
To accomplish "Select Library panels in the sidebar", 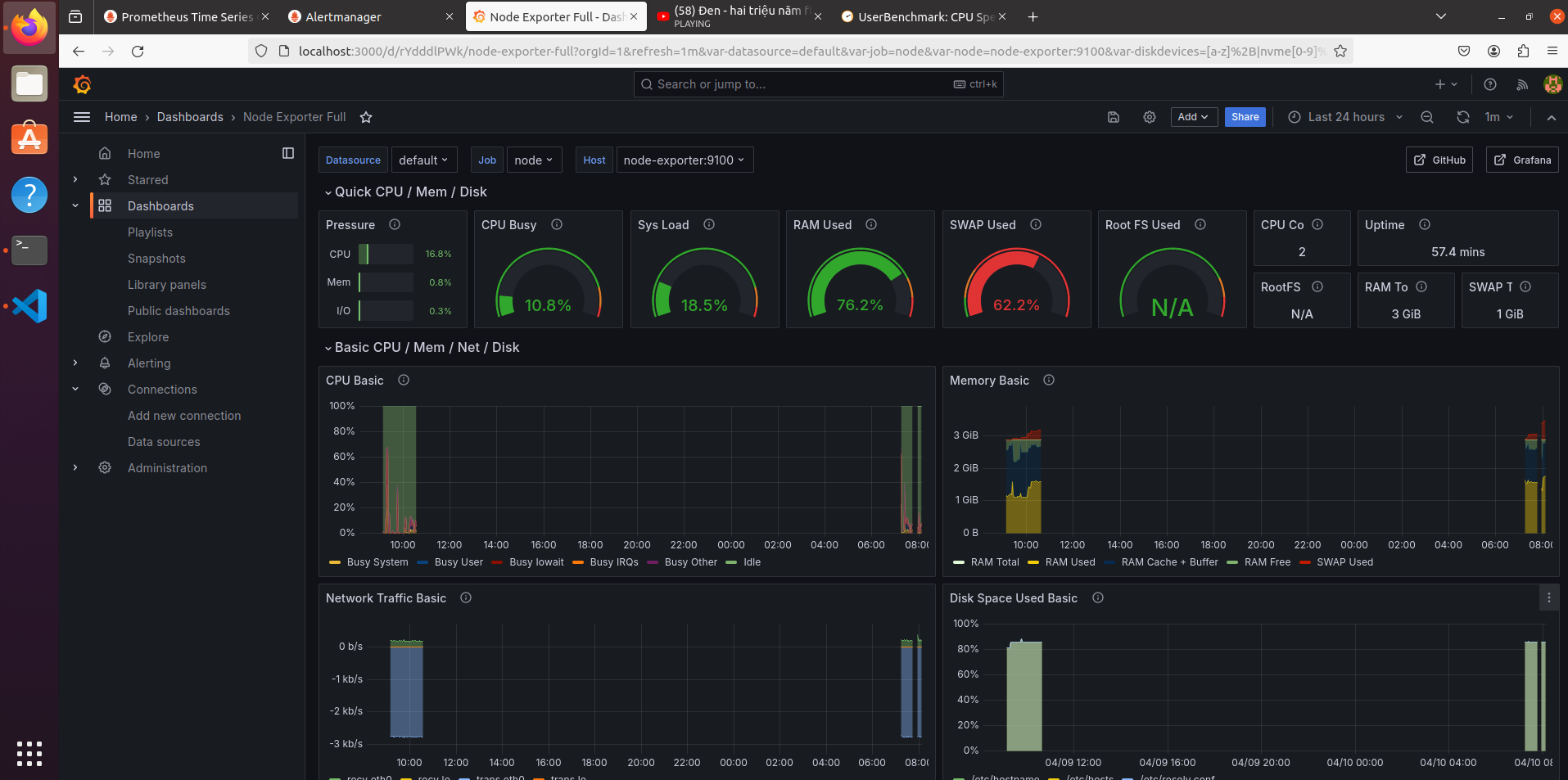I will [x=167, y=284].
